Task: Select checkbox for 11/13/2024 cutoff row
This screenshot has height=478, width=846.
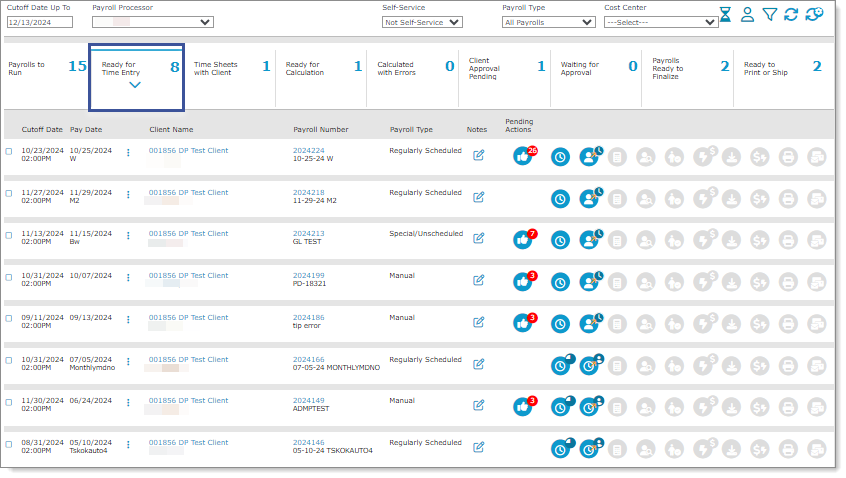Action: click(x=9, y=235)
